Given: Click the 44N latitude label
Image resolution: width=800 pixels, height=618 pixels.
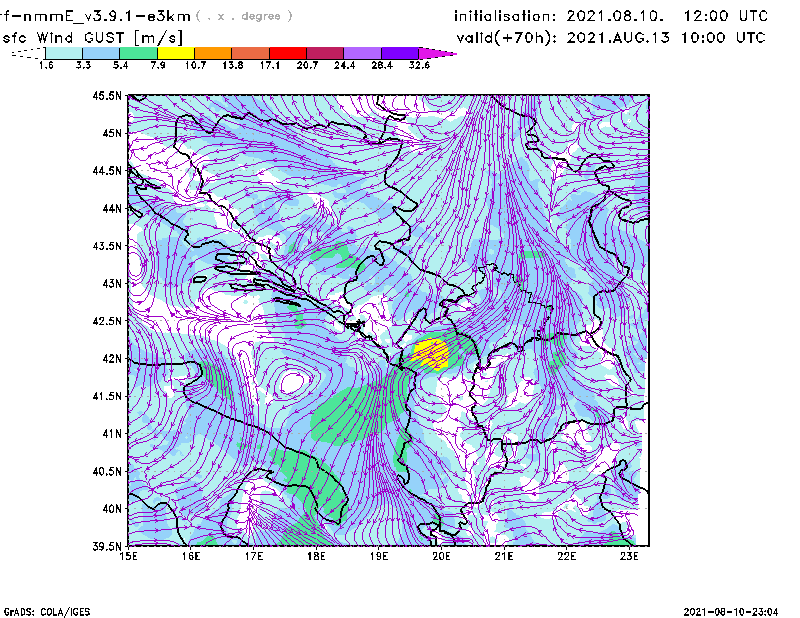Looking at the screenshot, I should pos(112,208).
